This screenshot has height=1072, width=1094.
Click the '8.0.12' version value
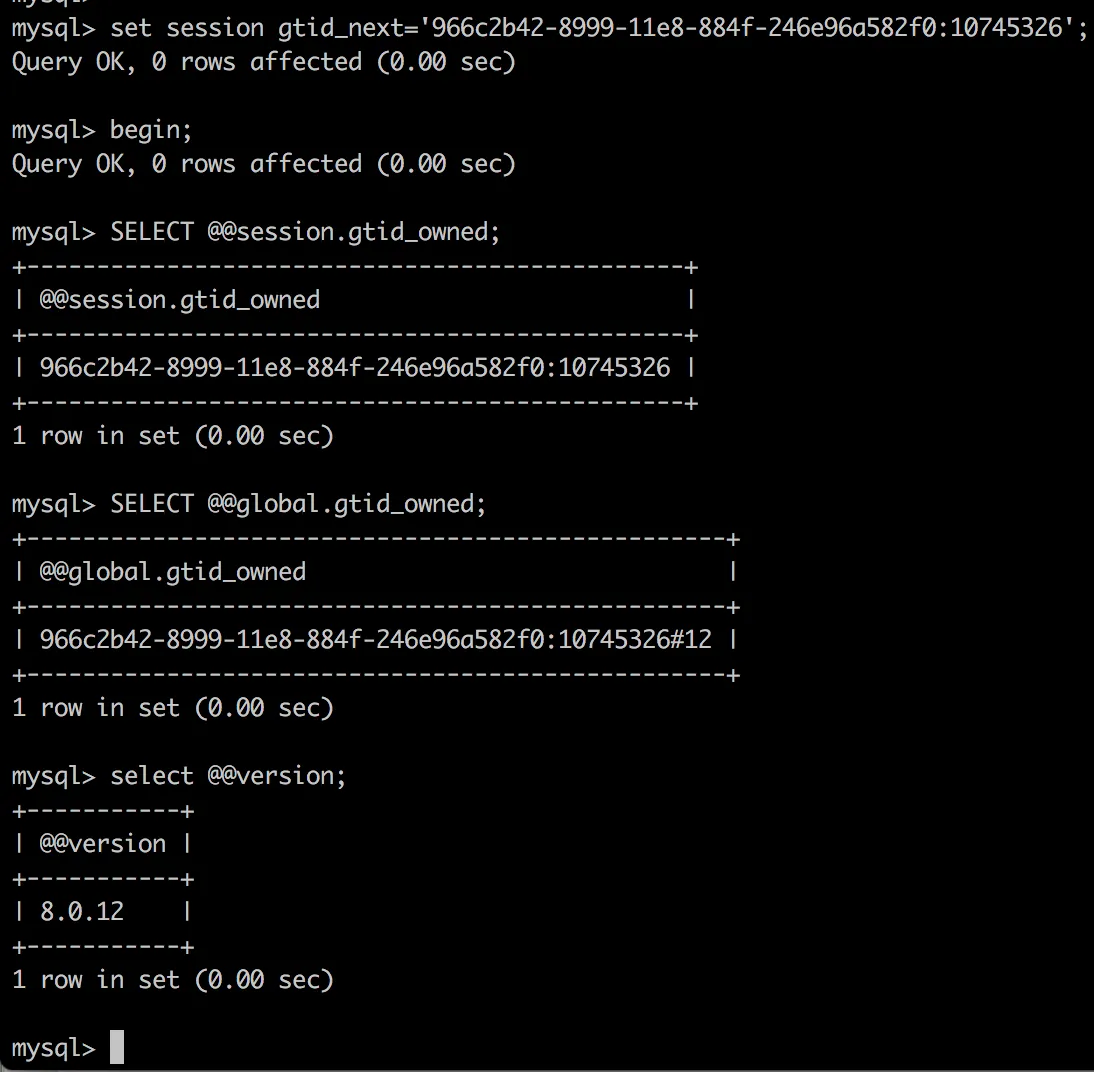[82, 912]
